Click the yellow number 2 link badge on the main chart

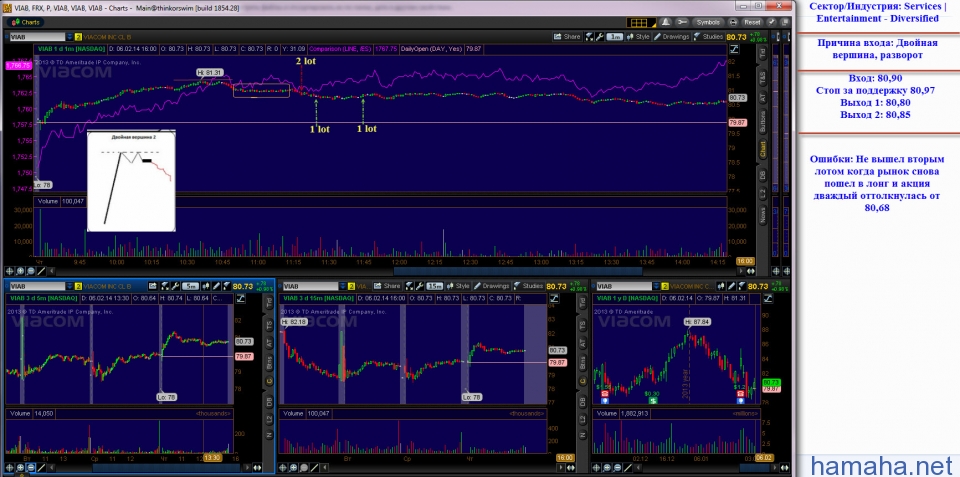[x=78, y=37]
